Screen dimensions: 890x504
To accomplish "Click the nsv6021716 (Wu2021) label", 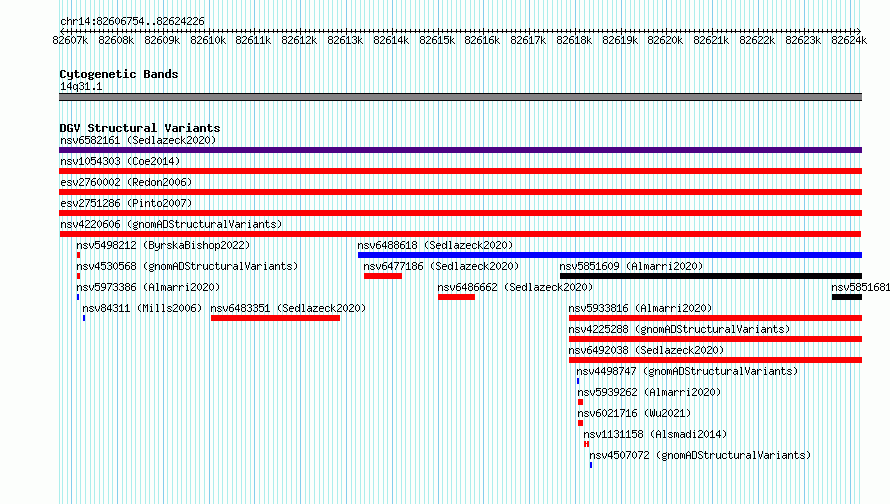I will (x=634, y=413).
